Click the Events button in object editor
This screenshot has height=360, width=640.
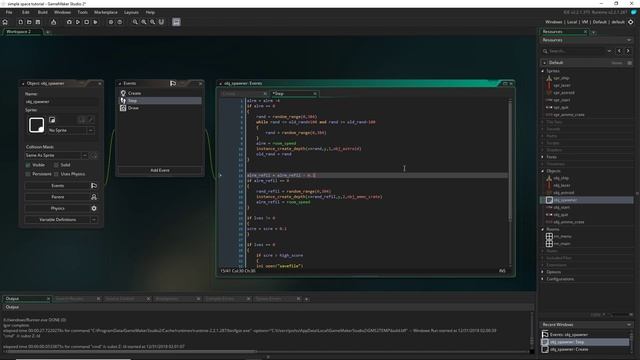pos(58,186)
